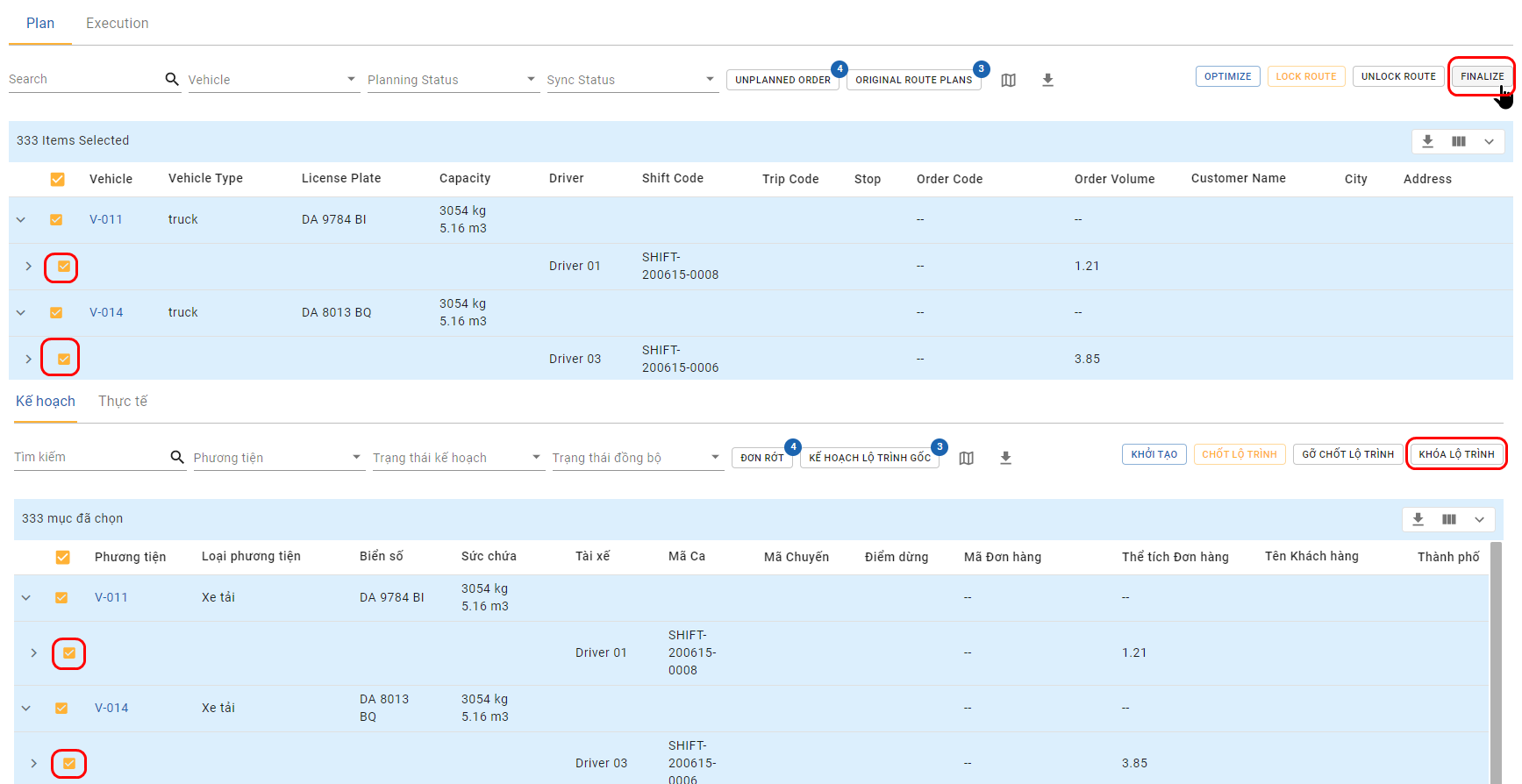Expand chevron menu in '333 Items Selected' bar

(x=1489, y=141)
